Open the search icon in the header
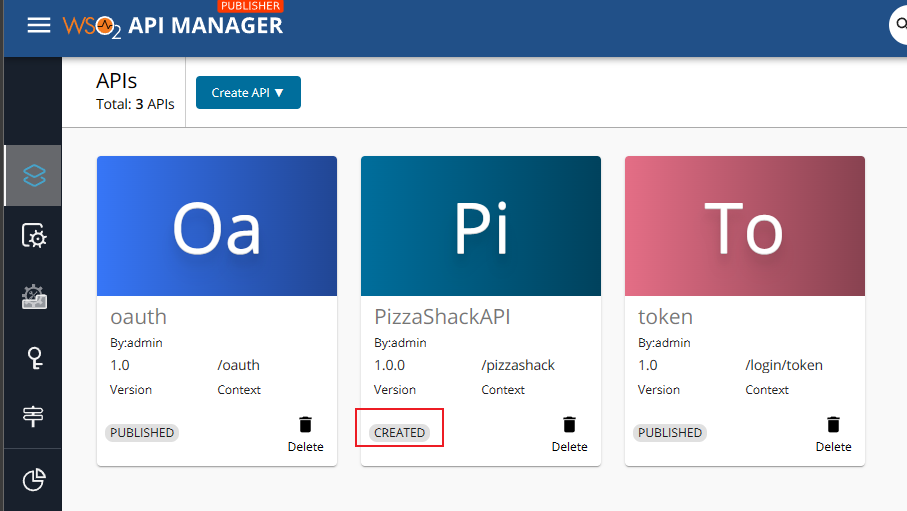 [900, 24]
